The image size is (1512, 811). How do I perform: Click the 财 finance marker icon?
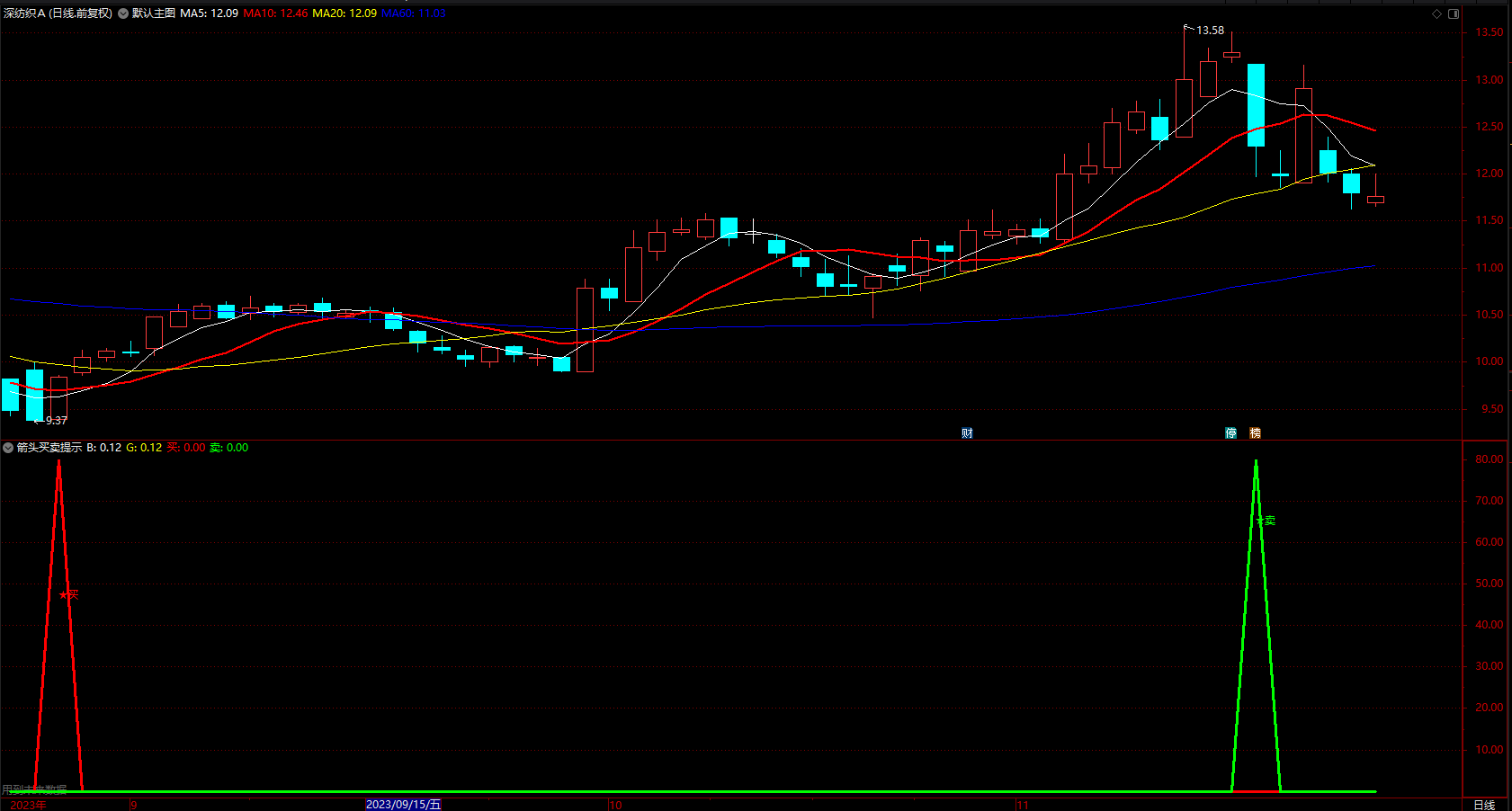click(967, 433)
